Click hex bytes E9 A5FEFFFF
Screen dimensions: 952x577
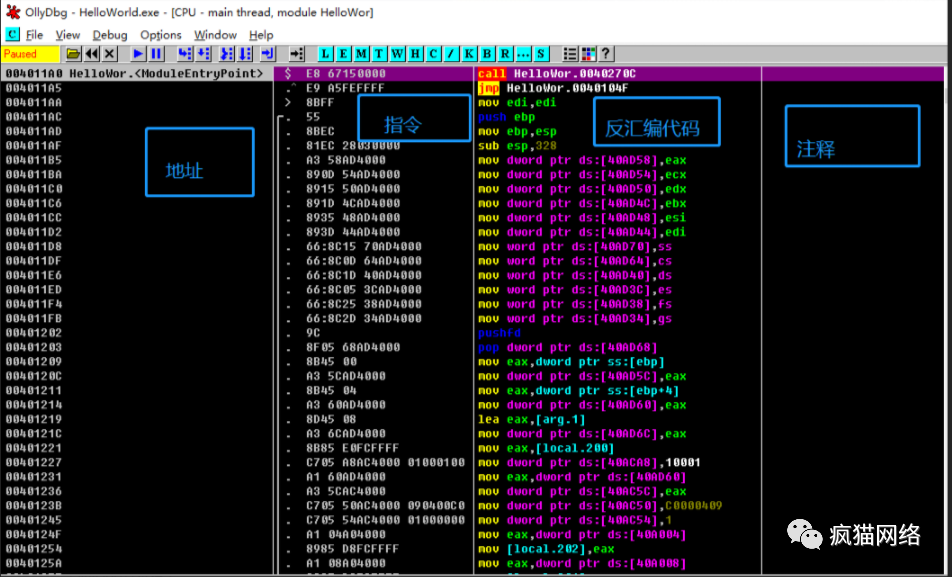point(345,88)
